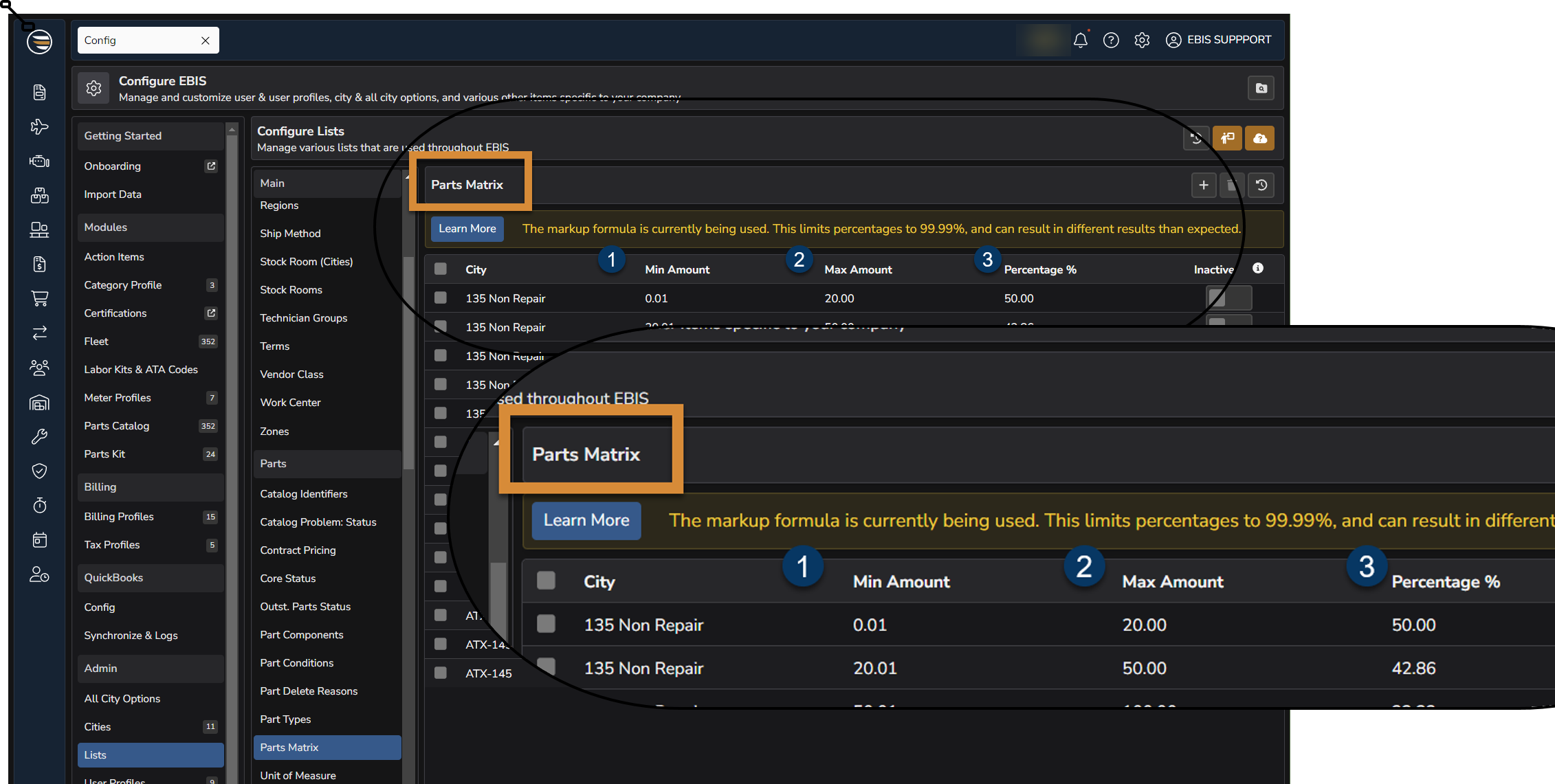Open Labor Kits & ATA Codes menu item
Screen dimensions: 1555x784
(140, 369)
